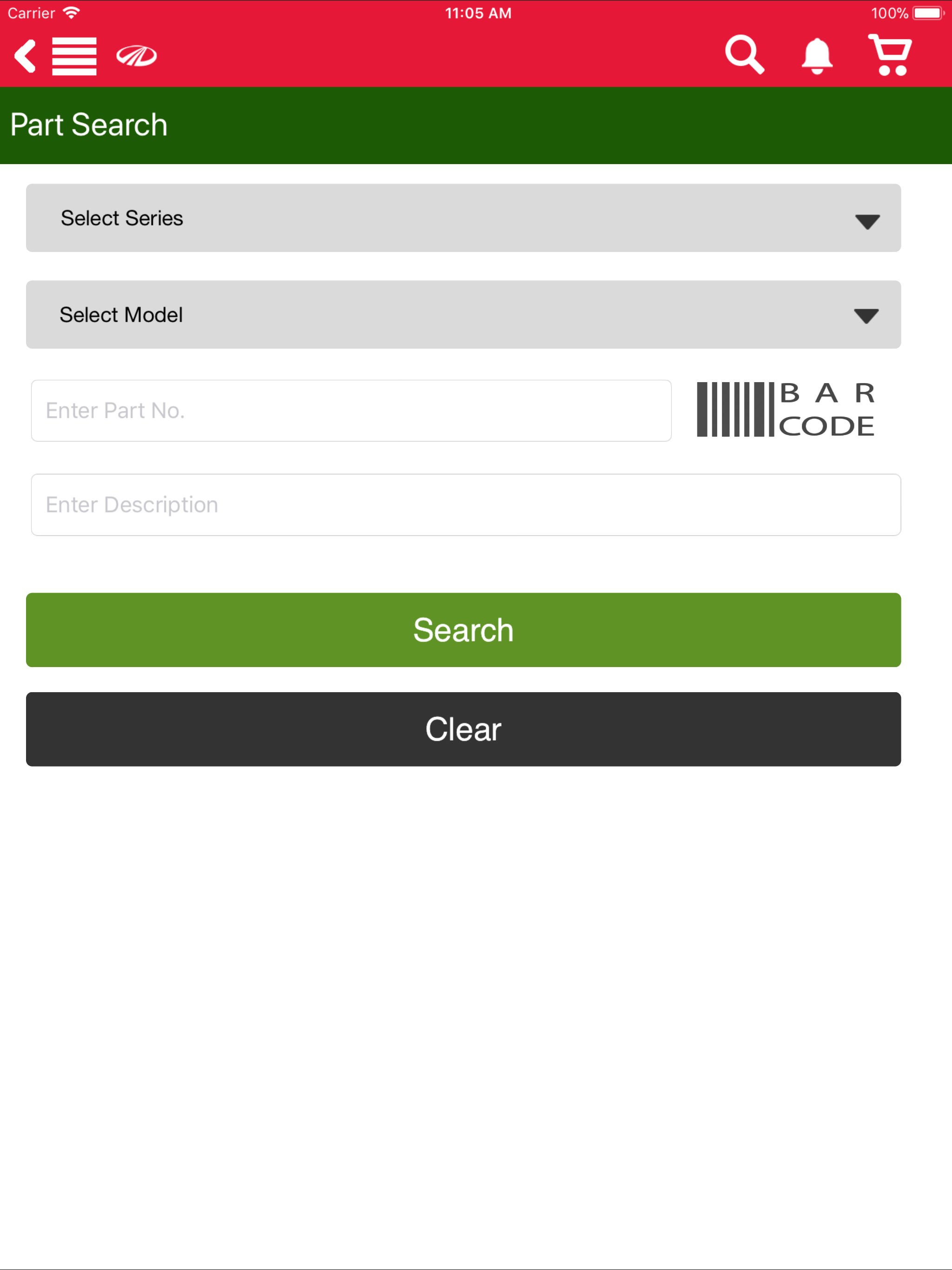
Task: Scan part using BAR CODE icon
Action: pos(785,410)
